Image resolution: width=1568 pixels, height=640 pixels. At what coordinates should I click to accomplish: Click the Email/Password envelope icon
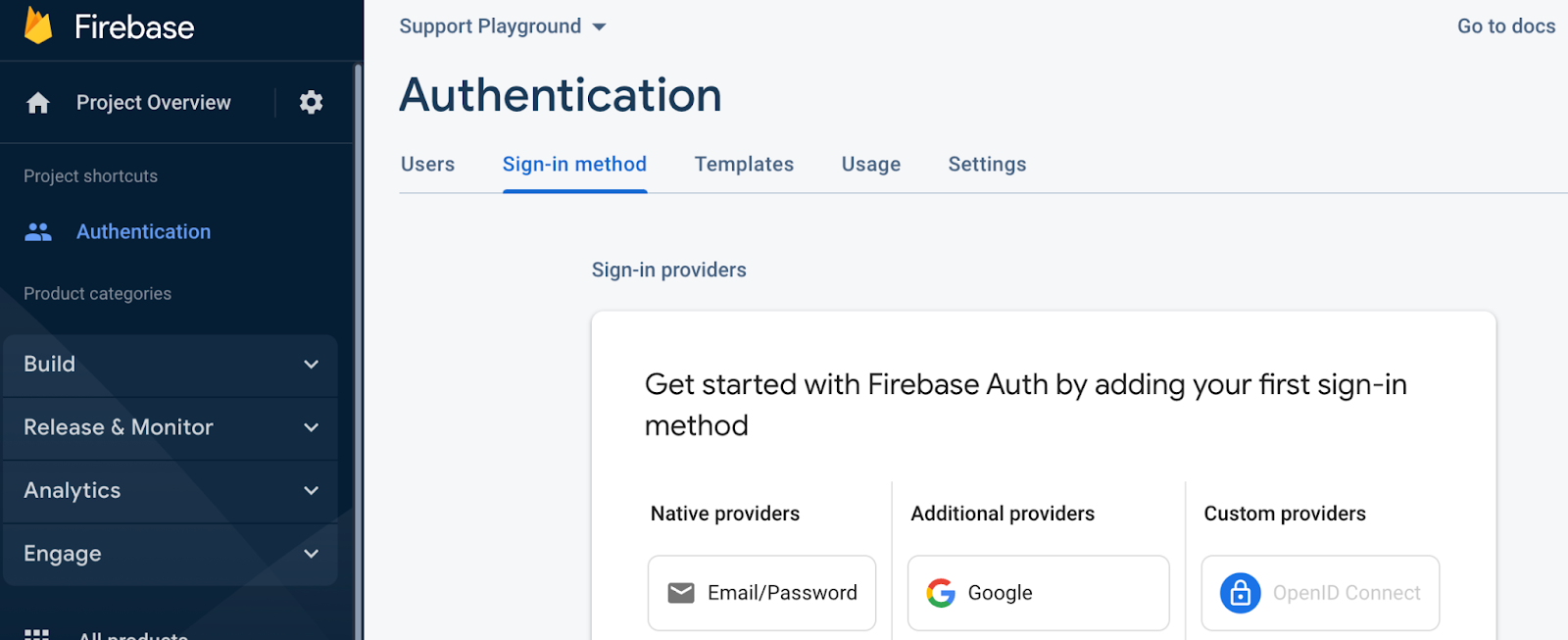pyautogui.click(x=681, y=593)
